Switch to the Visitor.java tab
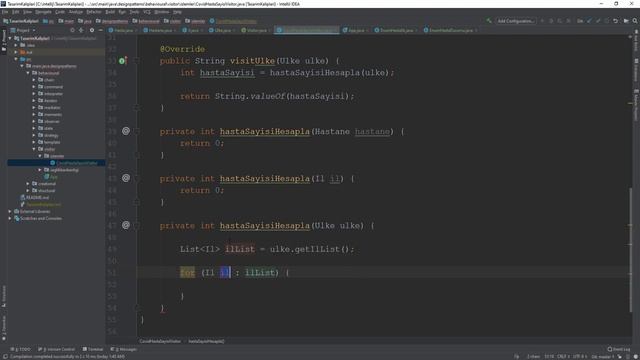 256,30
